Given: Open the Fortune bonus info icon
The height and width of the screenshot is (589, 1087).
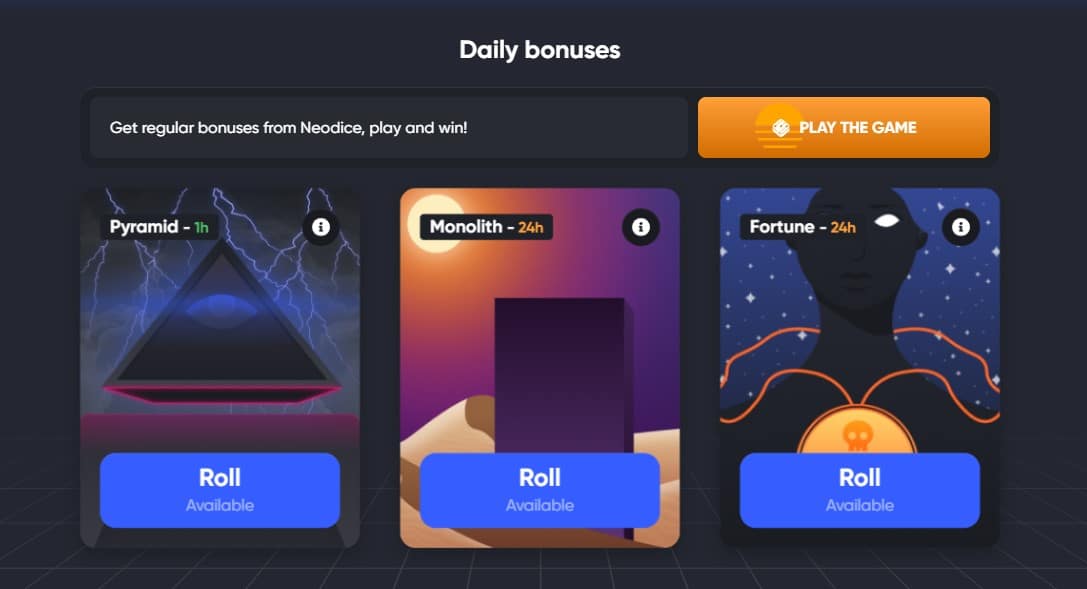Looking at the screenshot, I should [x=960, y=227].
